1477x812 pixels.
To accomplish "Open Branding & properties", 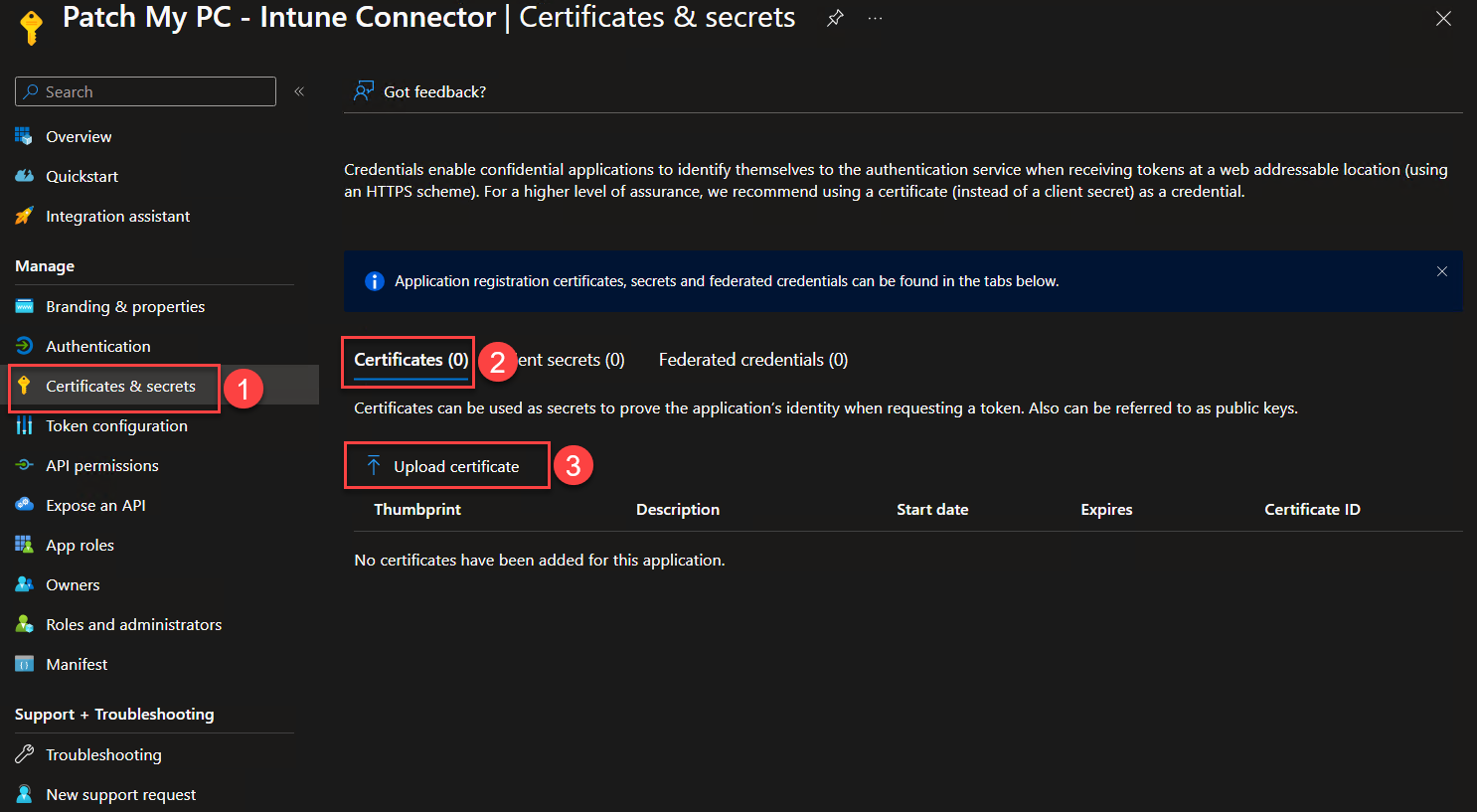I will (x=125, y=307).
